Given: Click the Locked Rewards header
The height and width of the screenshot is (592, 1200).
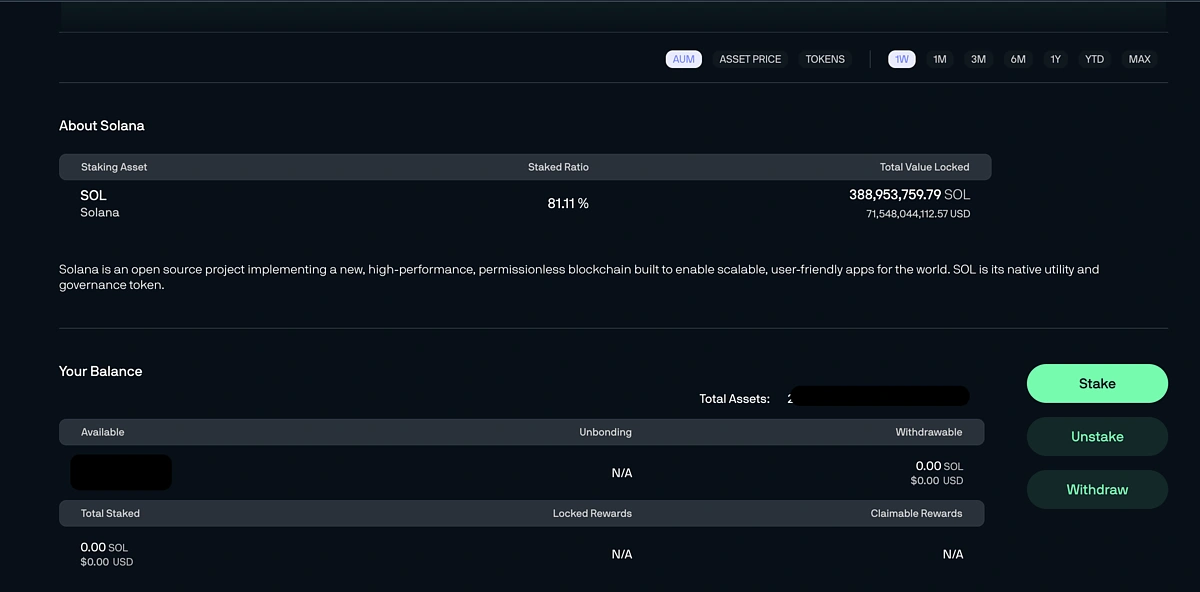Looking at the screenshot, I should [x=592, y=513].
